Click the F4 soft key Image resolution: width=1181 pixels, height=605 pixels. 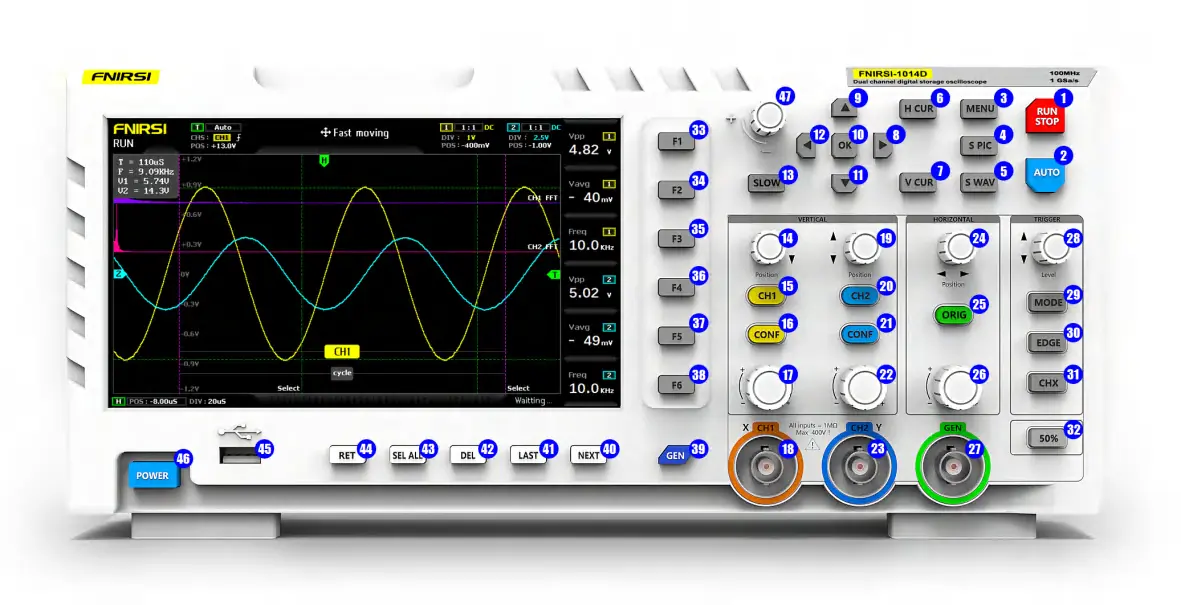(676, 288)
